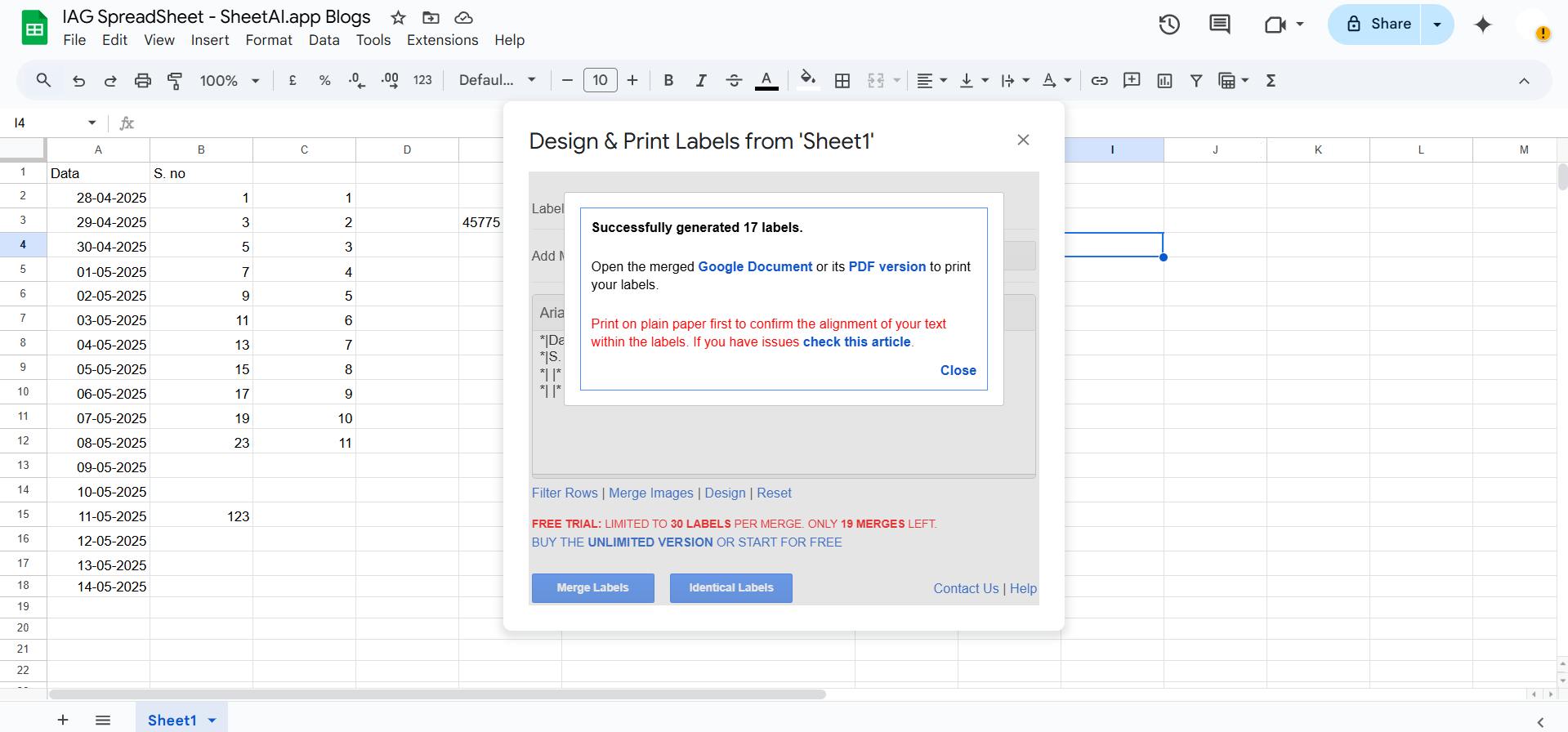Screen dimensions: 1568x732
Task: Decrease decimal places
Action: point(357,80)
